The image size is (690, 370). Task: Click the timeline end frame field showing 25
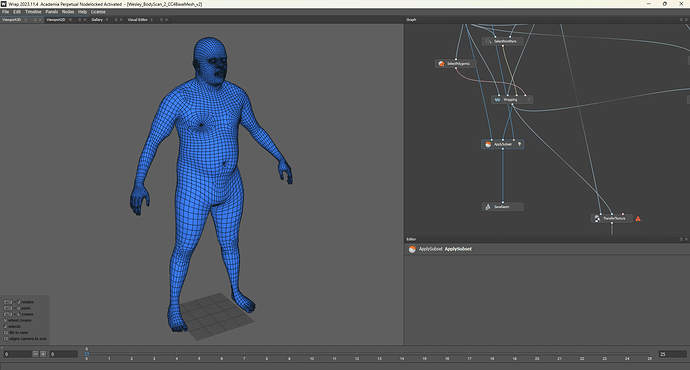(672, 354)
